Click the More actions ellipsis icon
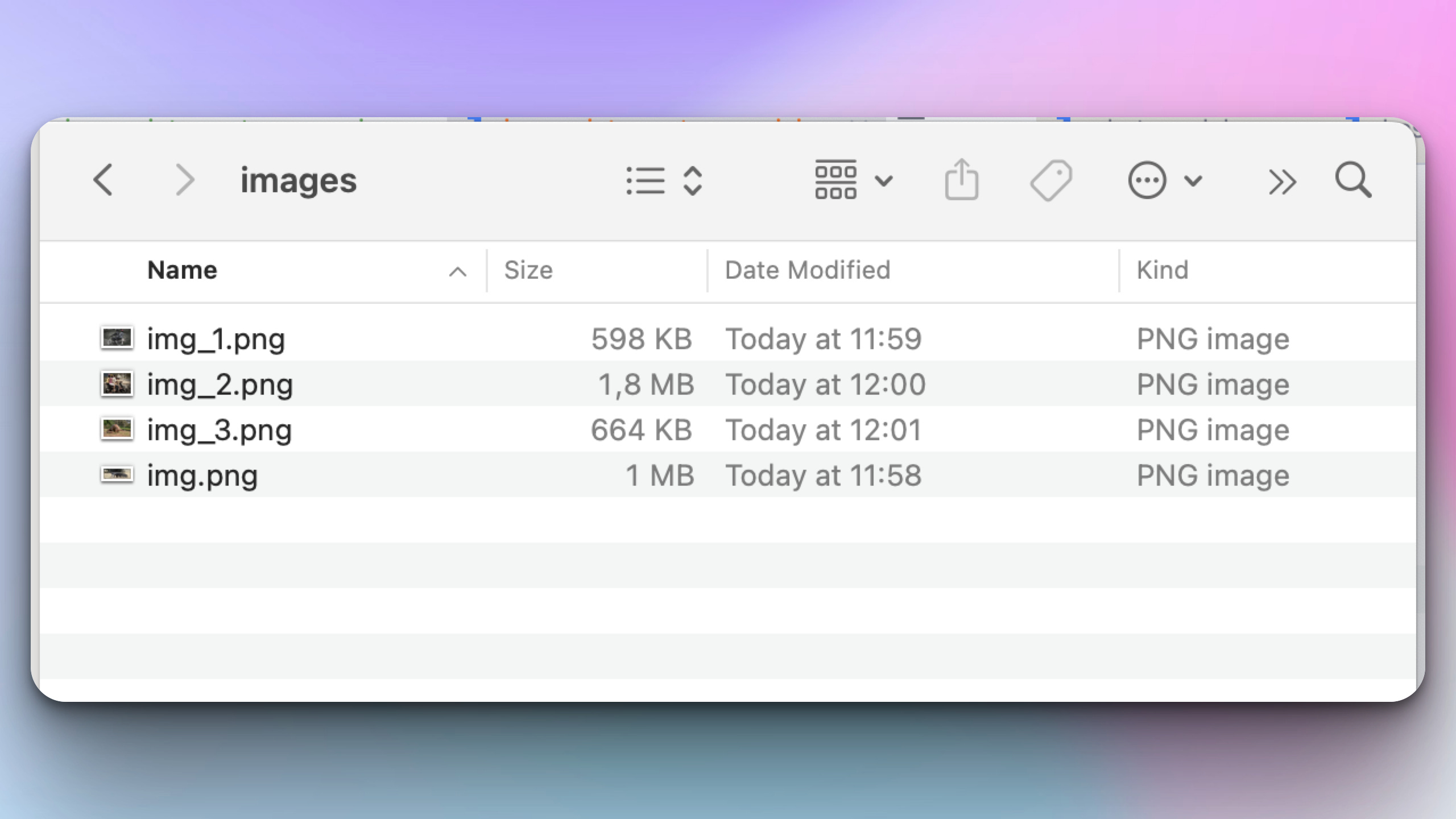 [1147, 180]
